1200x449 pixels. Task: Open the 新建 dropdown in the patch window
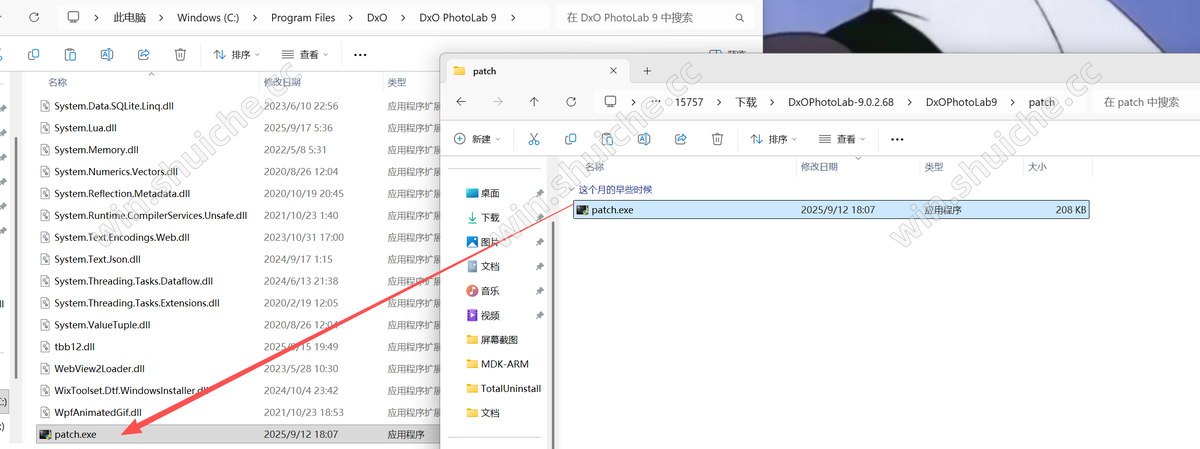(478, 139)
